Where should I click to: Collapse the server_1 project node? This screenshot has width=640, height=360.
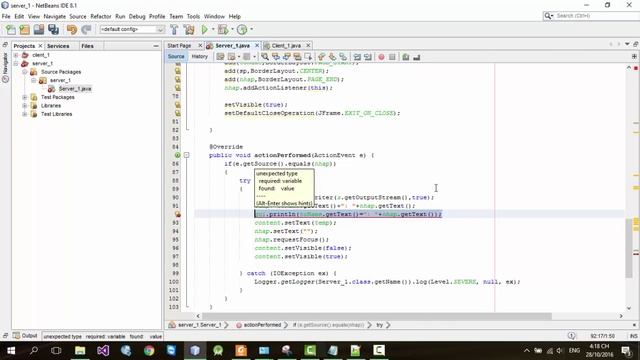pos(16,63)
